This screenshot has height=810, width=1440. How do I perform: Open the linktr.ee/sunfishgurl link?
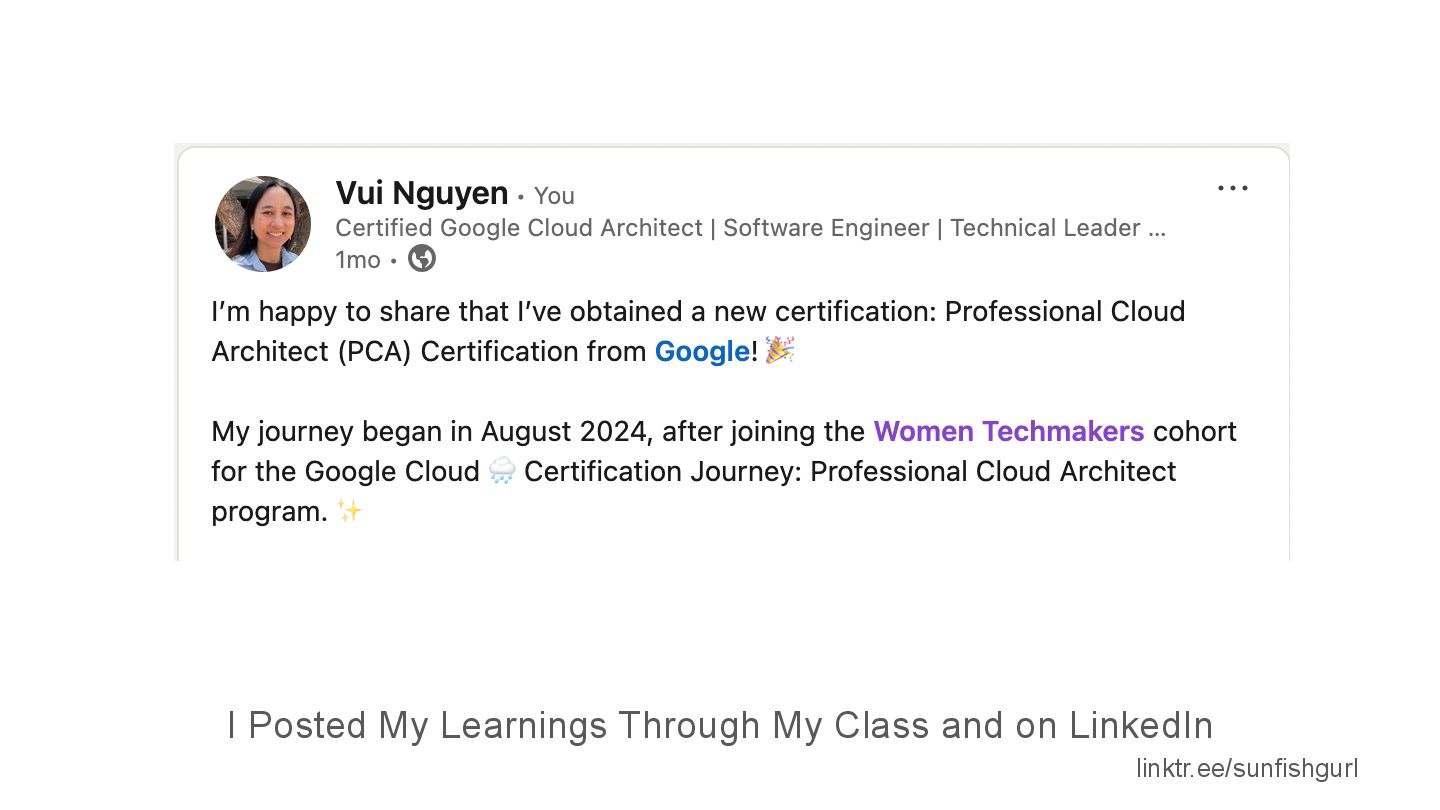point(1247,769)
